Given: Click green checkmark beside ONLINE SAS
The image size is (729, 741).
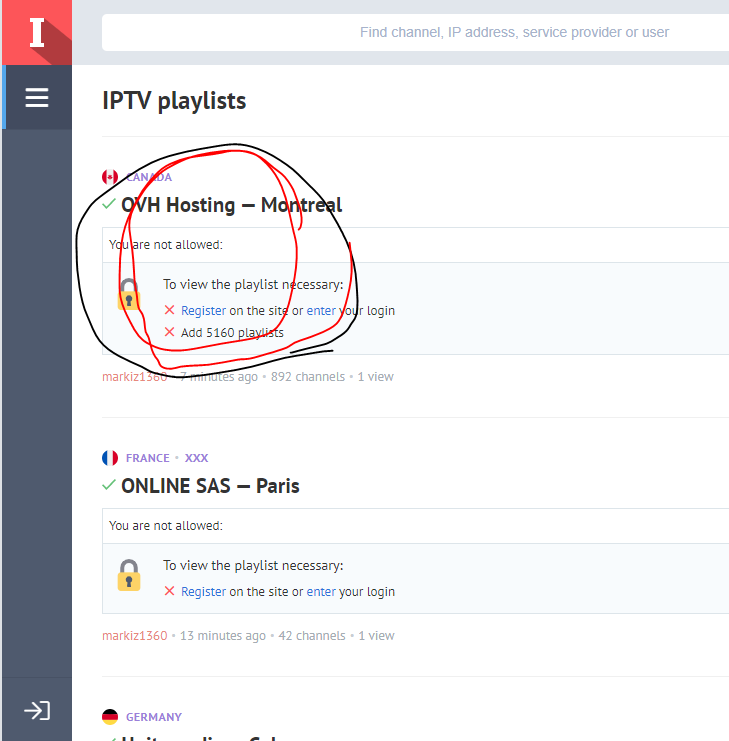Looking at the screenshot, I should (109, 485).
